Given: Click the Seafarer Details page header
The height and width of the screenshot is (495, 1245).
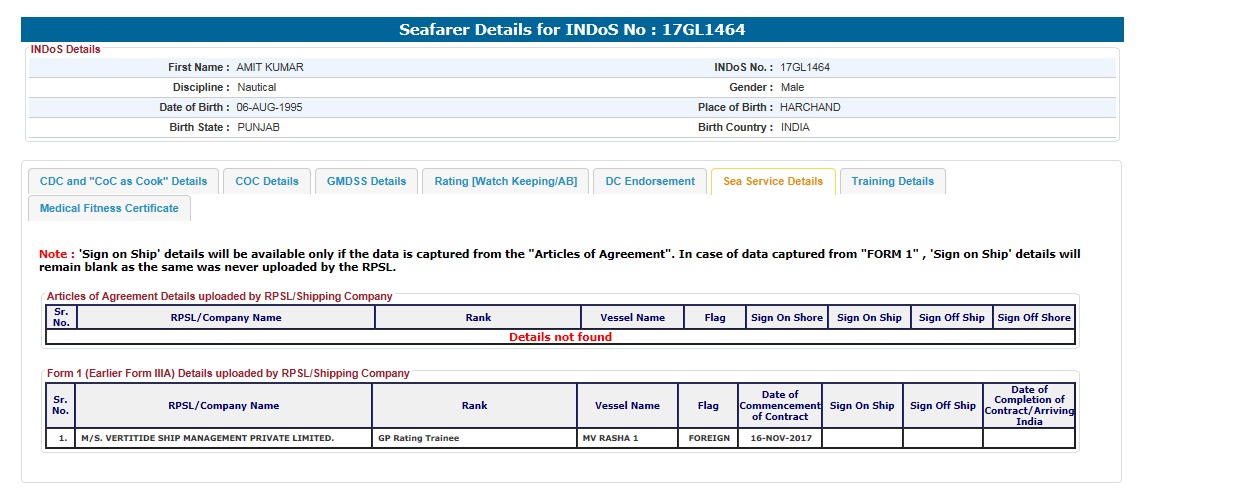Looking at the screenshot, I should [572, 30].
